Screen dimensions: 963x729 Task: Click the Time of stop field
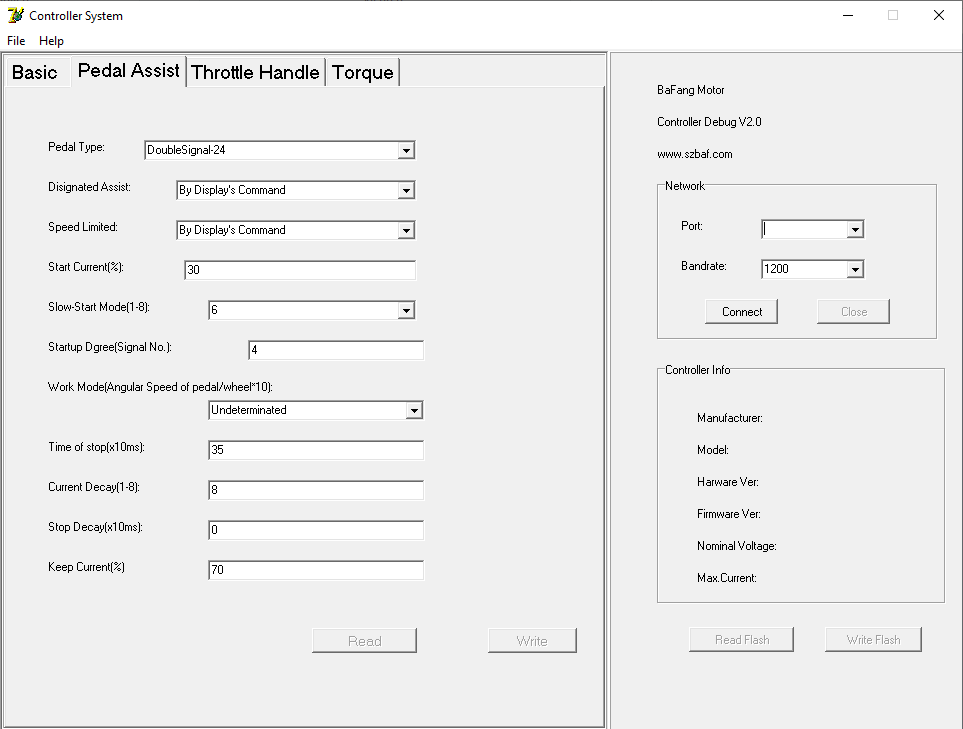315,450
